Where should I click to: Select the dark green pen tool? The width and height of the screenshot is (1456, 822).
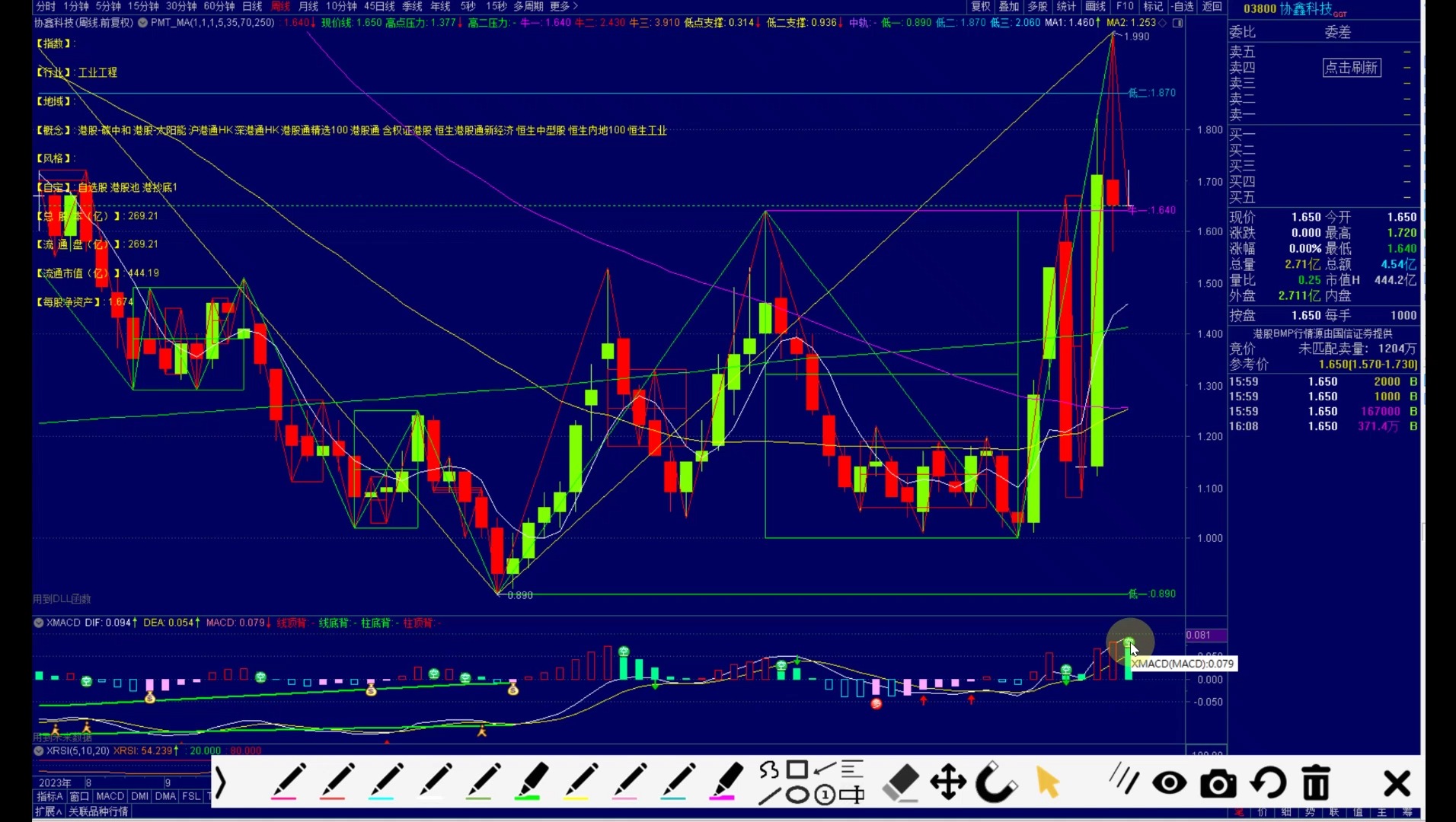click(484, 782)
